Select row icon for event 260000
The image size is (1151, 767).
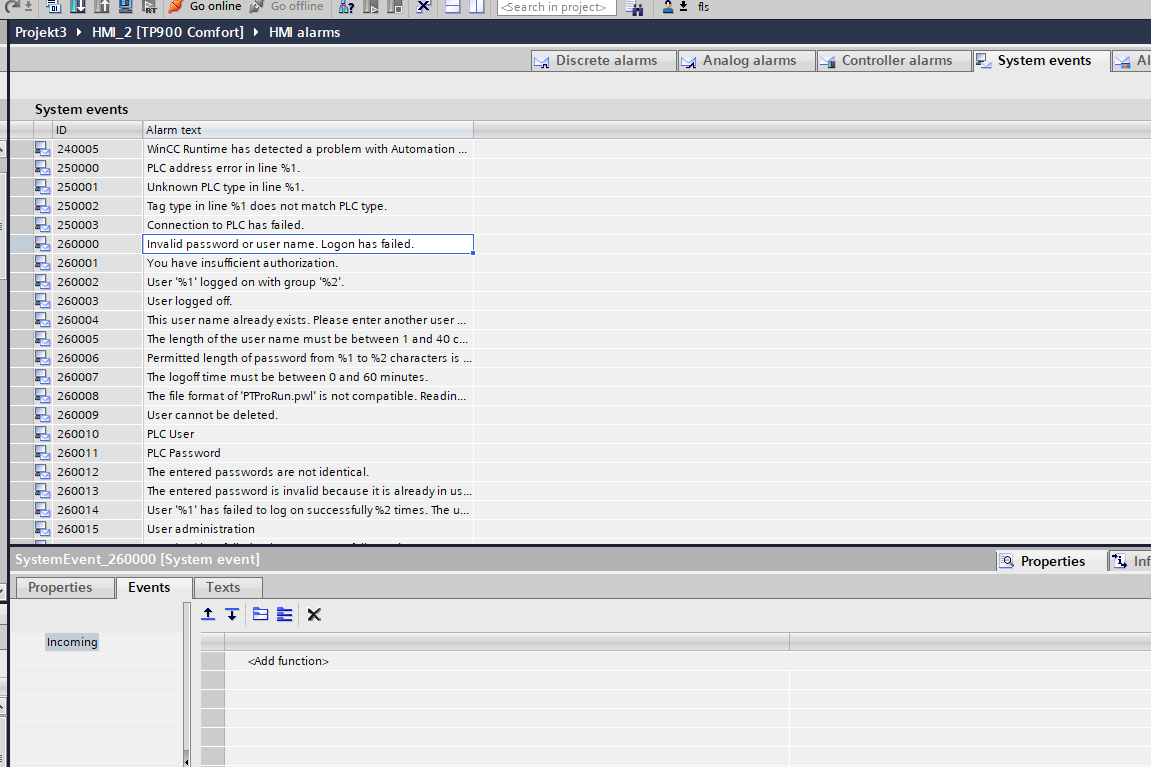(x=43, y=244)
